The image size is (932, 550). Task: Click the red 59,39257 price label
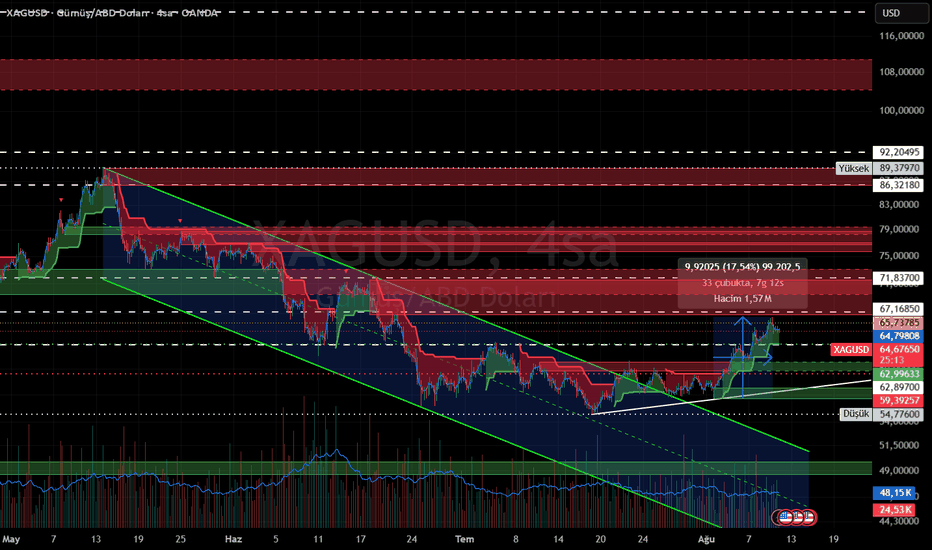[899, 400]
